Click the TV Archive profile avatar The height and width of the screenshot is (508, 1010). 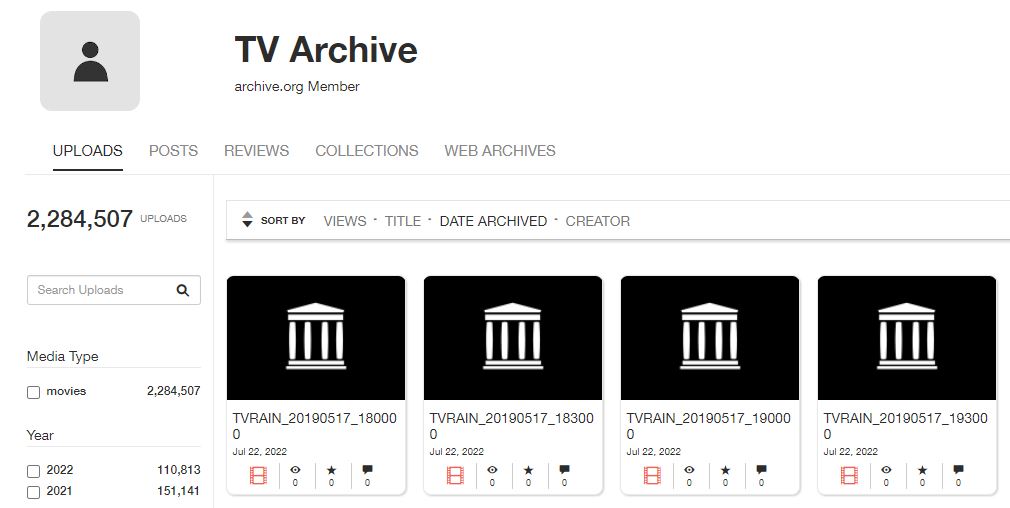tap(90, 61)
